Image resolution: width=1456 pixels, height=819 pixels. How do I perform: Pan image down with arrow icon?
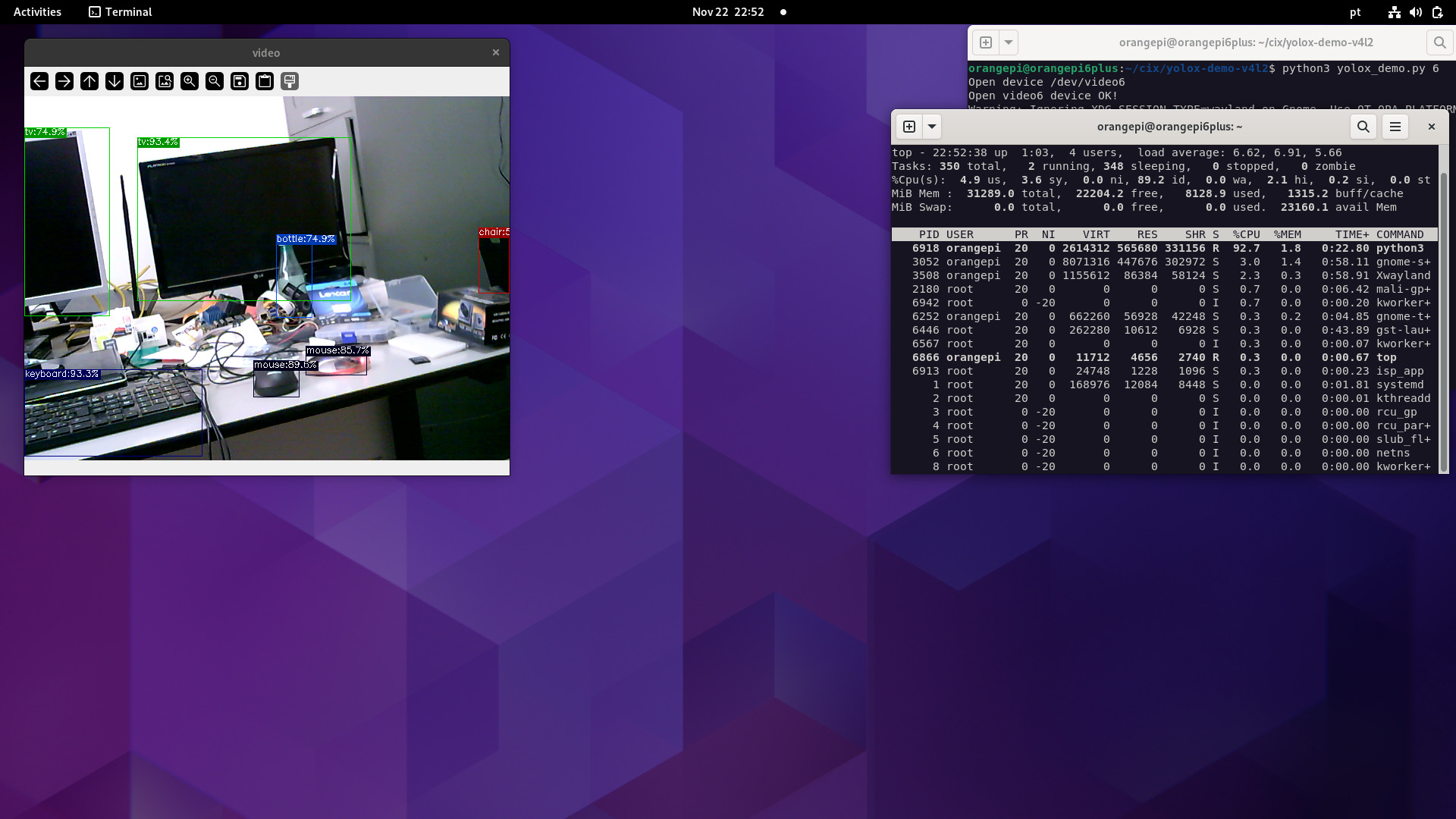click(x=115, y=81)
